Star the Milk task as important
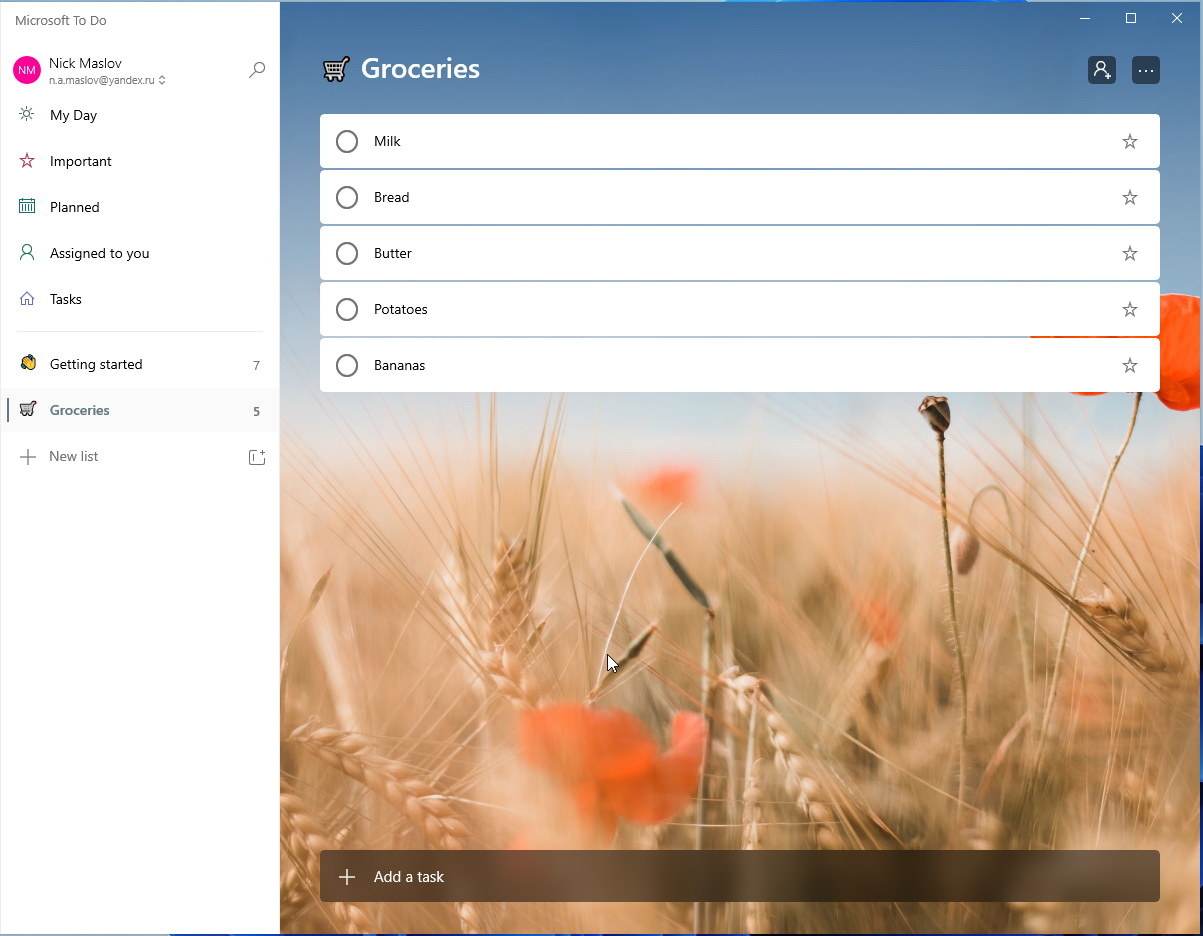The height and width of the screenshot is (936, 1203). pyautogui.click(x=1130, y=141)
